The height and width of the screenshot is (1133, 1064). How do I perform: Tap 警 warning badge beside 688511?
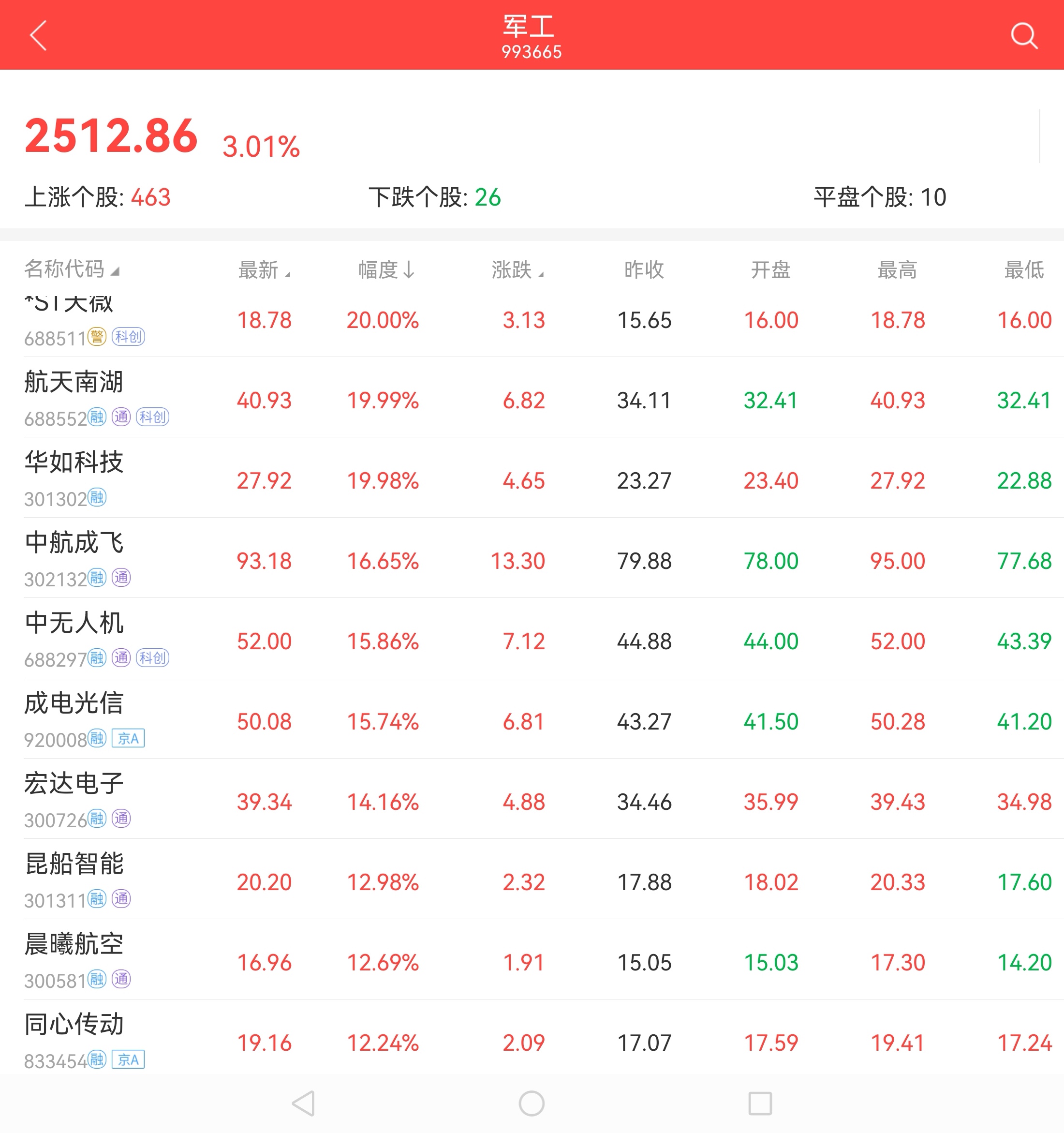click(x=97, y=337)
